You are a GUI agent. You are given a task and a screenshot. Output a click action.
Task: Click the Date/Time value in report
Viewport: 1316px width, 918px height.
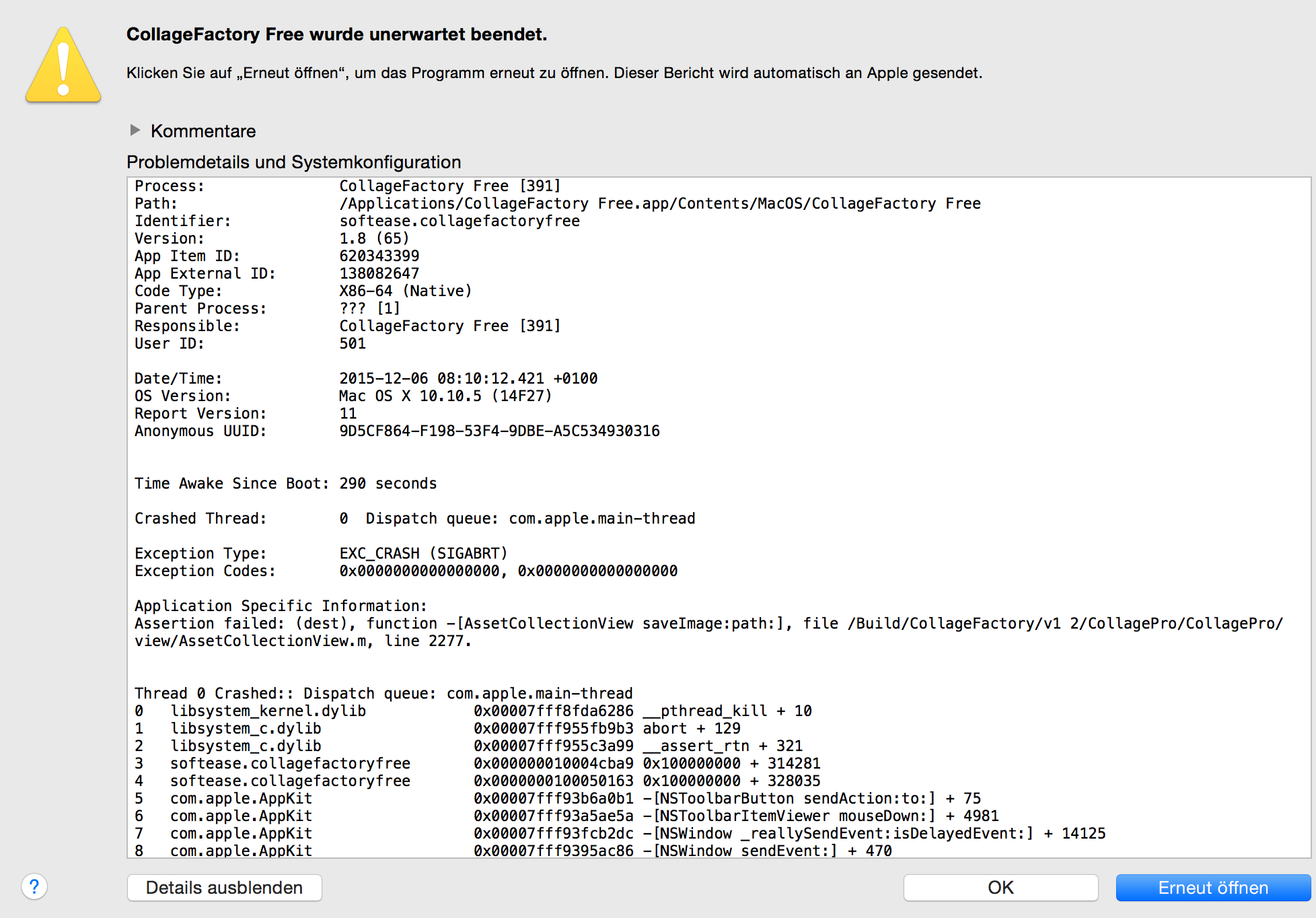pos(468,378)
